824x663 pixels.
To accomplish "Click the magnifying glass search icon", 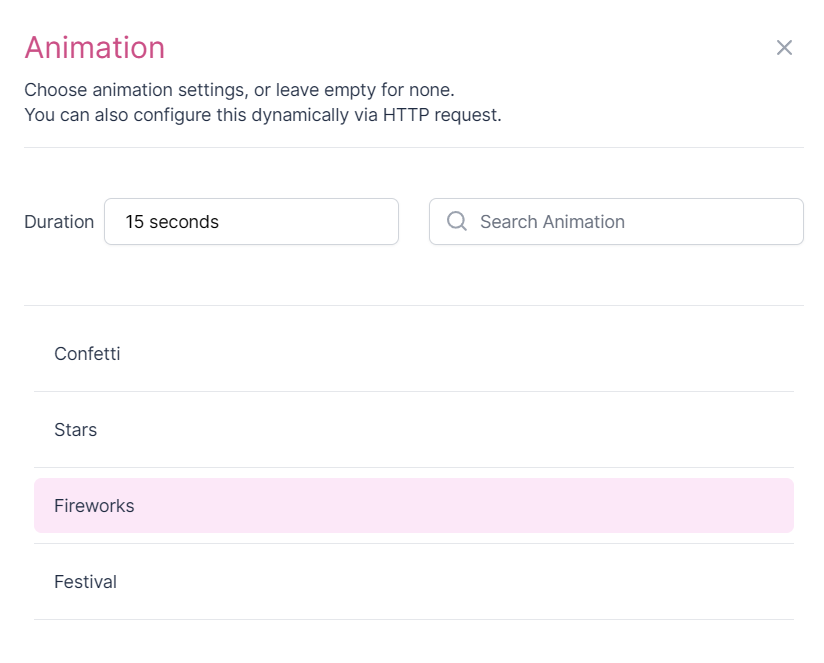I will (x=457, y=221).
